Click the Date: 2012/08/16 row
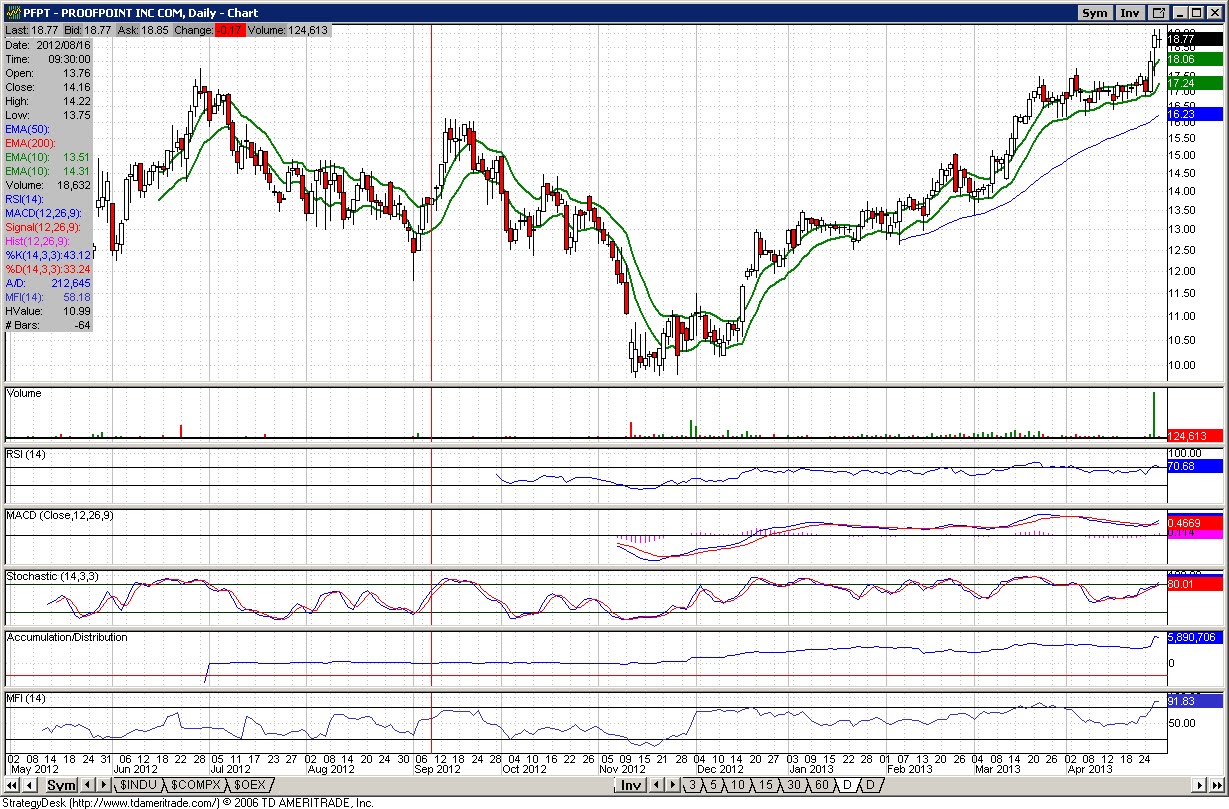The width and height of the screenshot is (1229, 809). 48,45
